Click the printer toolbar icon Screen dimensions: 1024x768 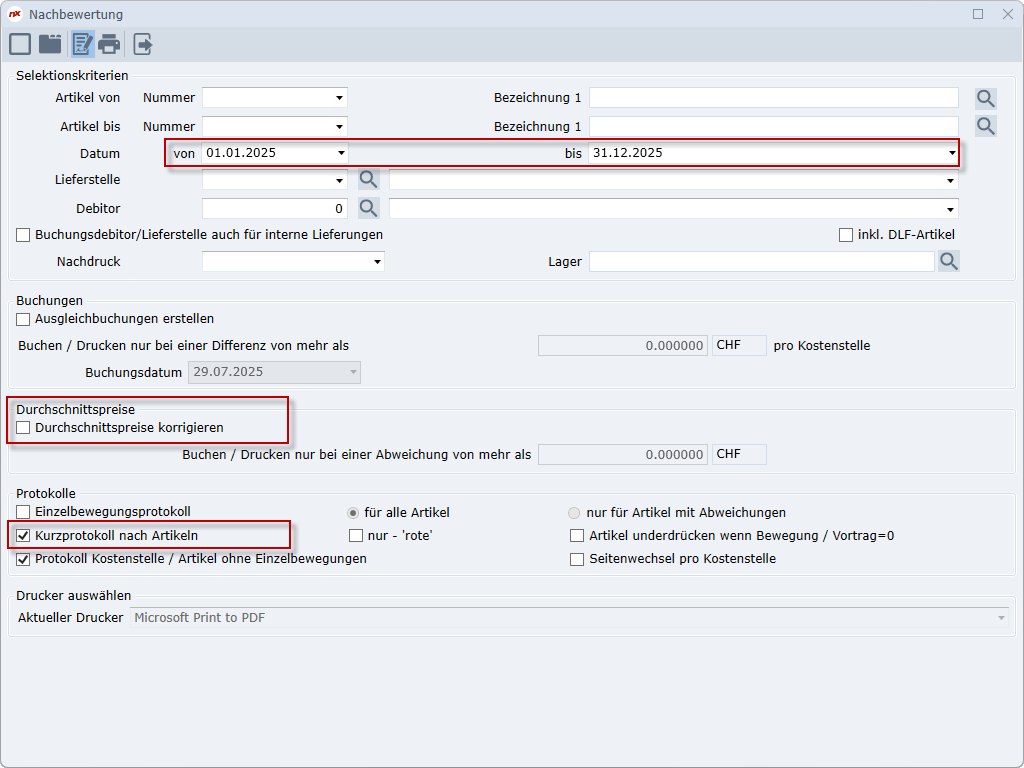109,44
